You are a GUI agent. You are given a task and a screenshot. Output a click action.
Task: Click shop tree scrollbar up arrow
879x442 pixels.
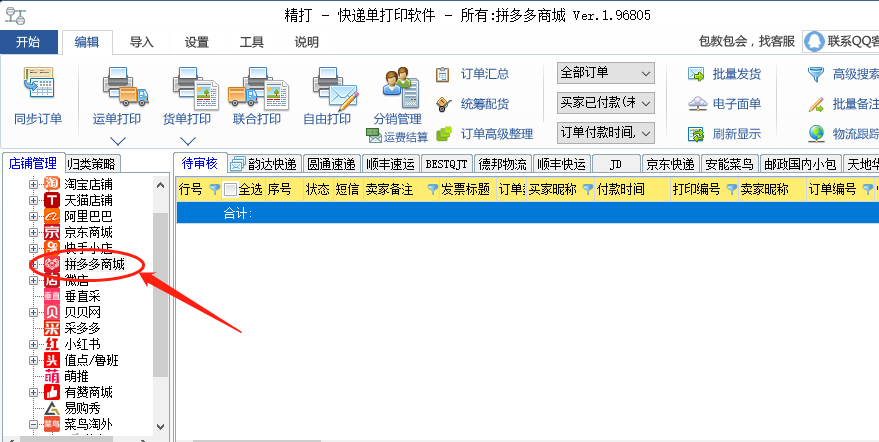tap(160, 185)
